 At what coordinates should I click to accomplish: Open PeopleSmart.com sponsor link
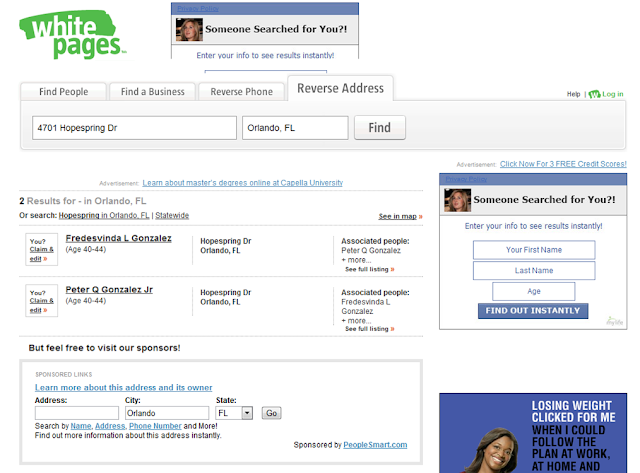tap(375, 445)
